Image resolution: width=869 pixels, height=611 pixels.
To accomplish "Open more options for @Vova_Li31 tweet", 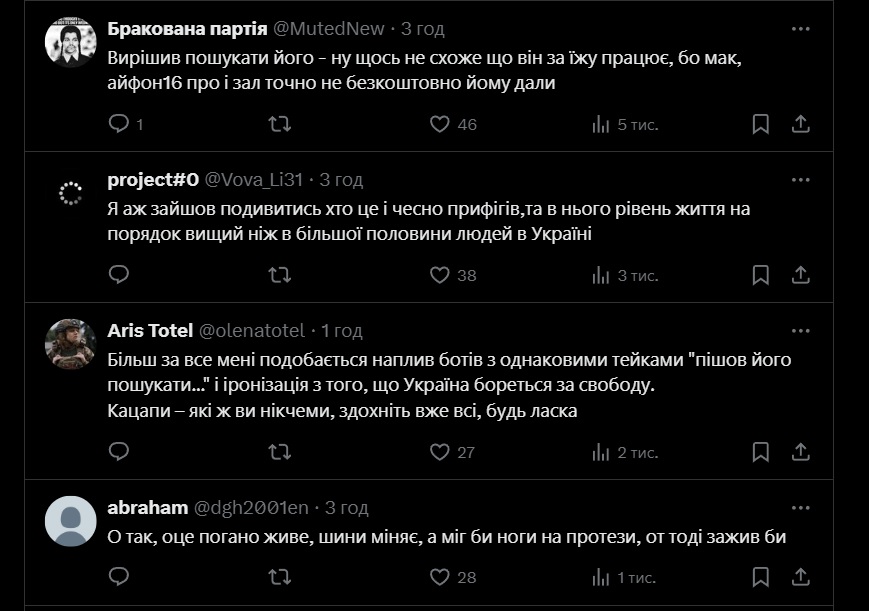I will [800, 180].
